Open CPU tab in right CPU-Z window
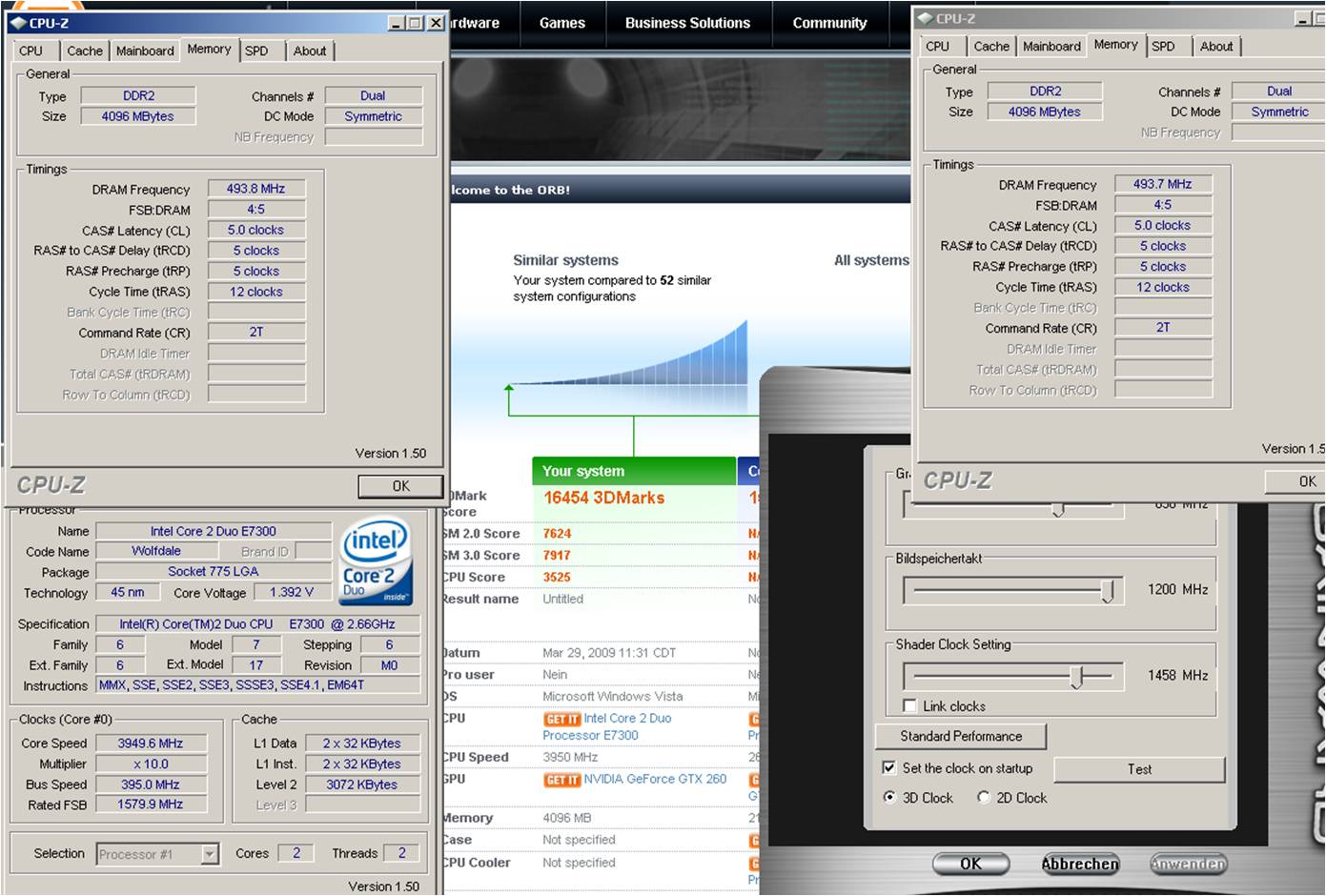This screenshot has height=896, width=1326. tap(938, 47)
